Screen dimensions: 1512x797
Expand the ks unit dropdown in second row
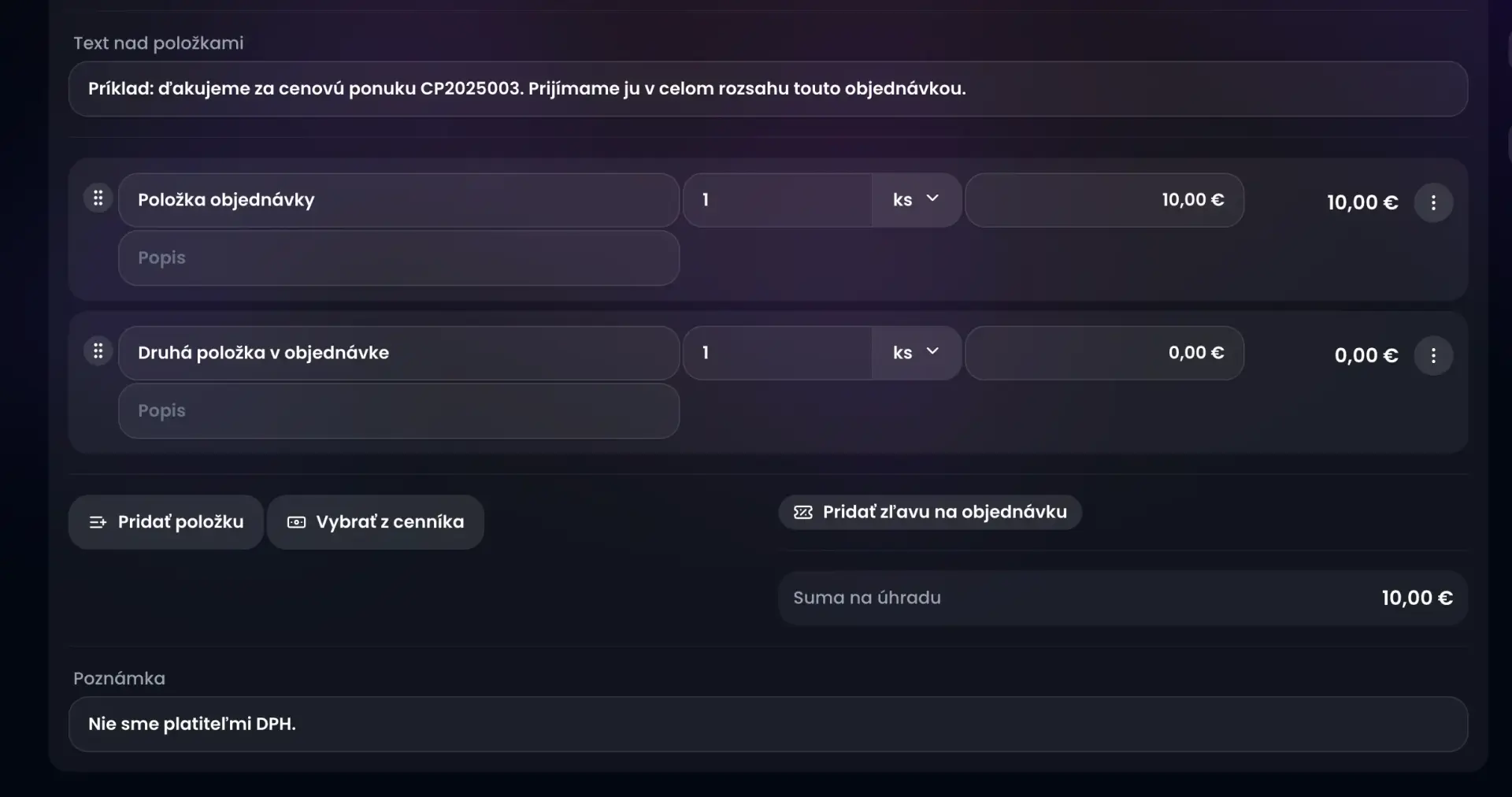tap(917, 353)
